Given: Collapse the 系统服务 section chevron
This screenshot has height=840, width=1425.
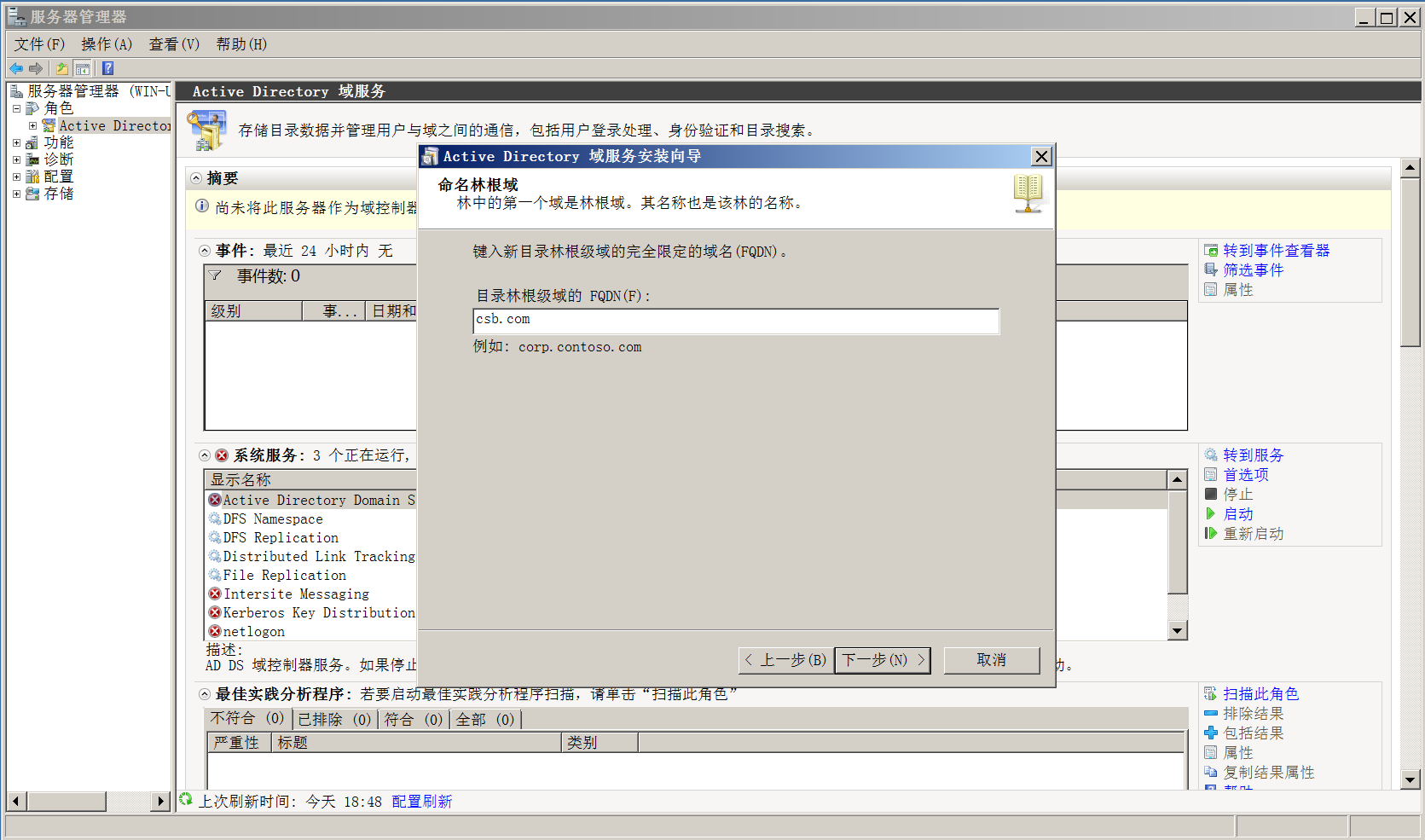Looking at the screenshot, I should click(205, 455).
